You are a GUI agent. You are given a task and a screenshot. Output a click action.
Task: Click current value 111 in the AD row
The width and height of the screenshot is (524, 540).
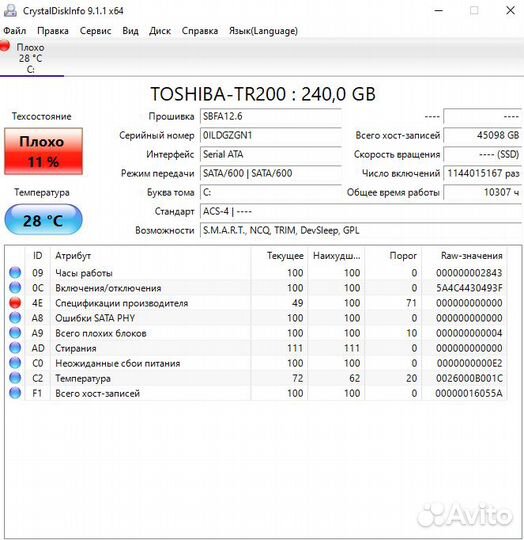tap(295, 348)
